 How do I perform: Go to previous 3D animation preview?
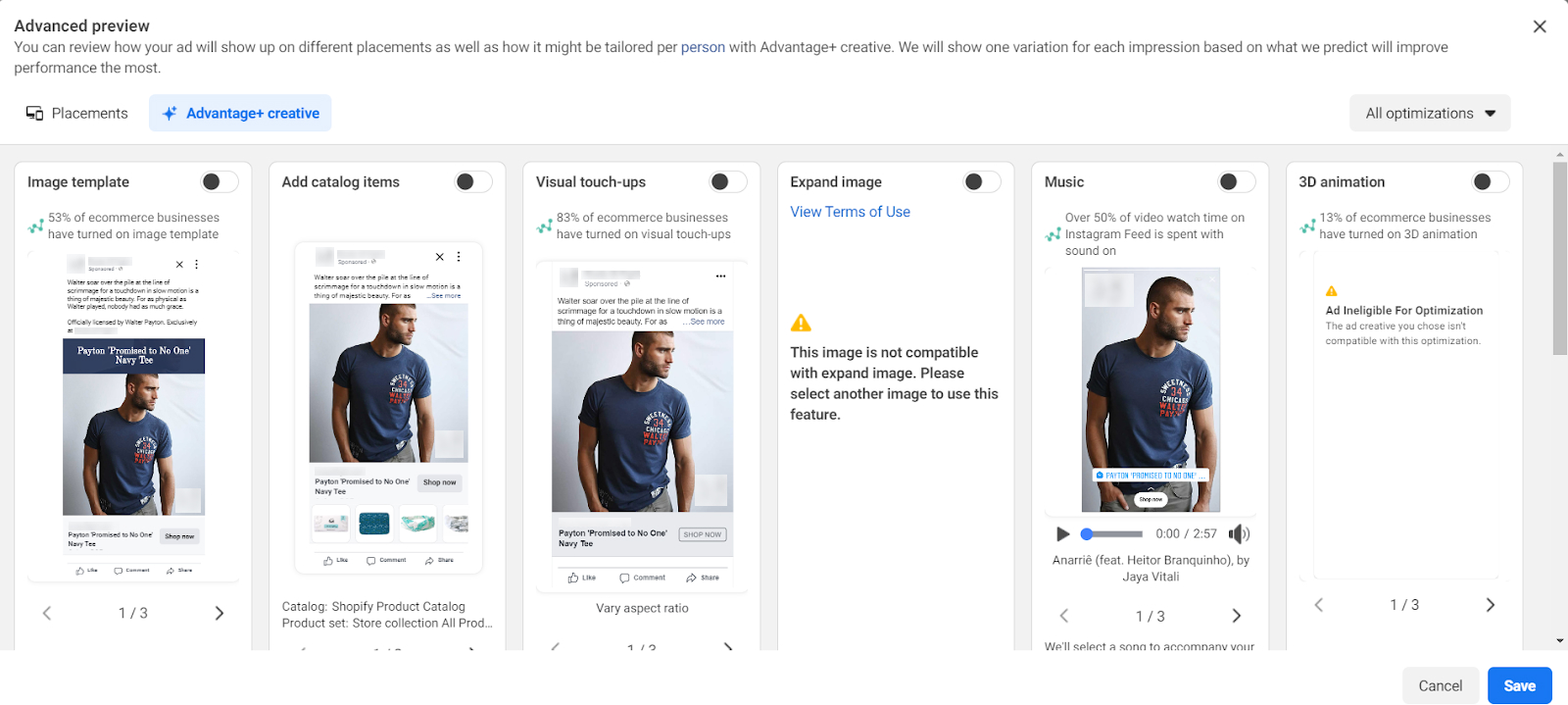[x=1319, y=605]
